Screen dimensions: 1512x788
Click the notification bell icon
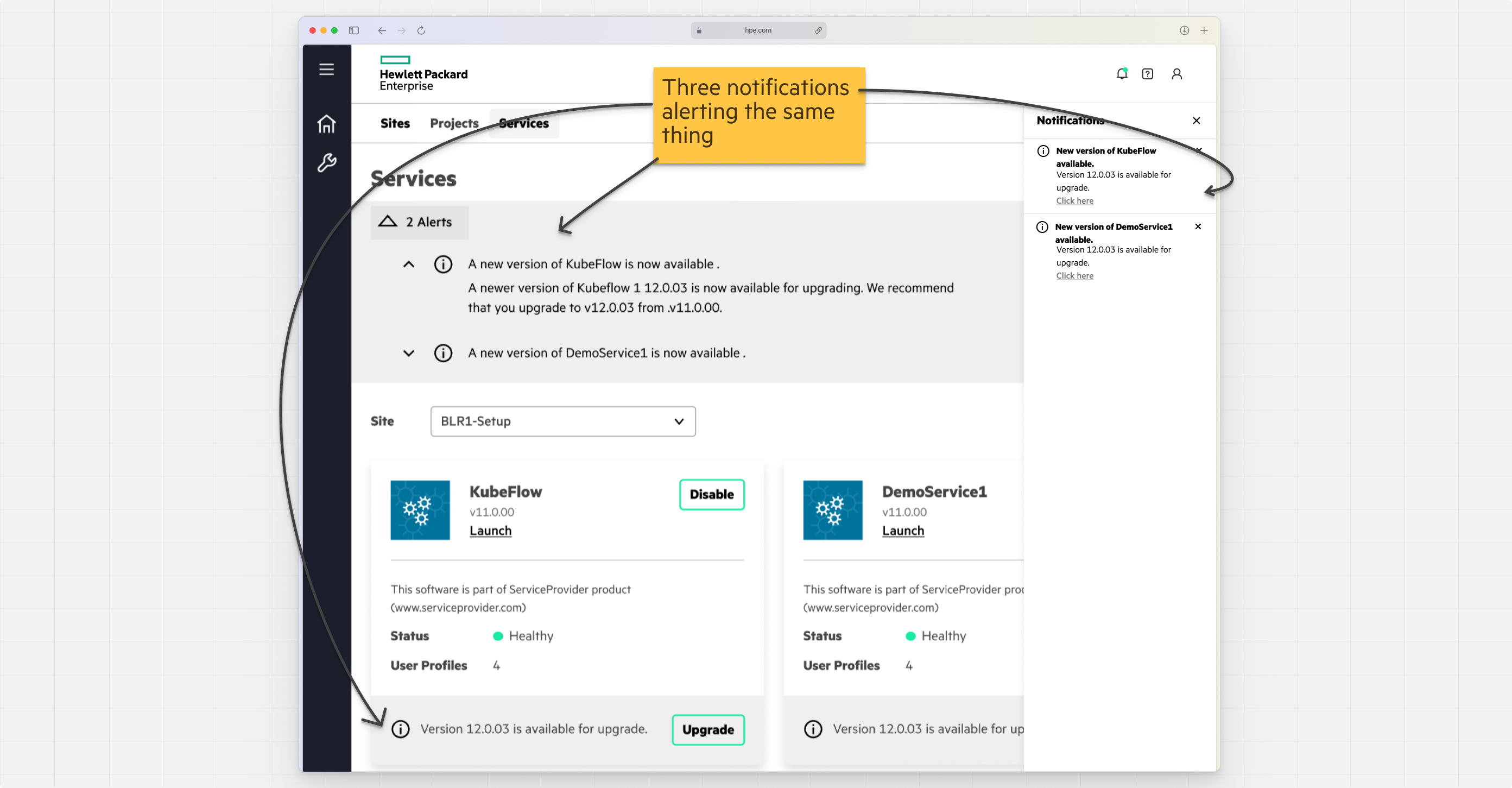pos(1122,74)
